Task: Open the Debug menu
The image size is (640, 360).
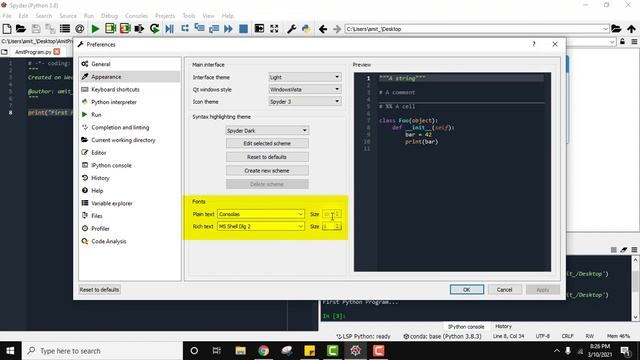Action: coord(109,16)
